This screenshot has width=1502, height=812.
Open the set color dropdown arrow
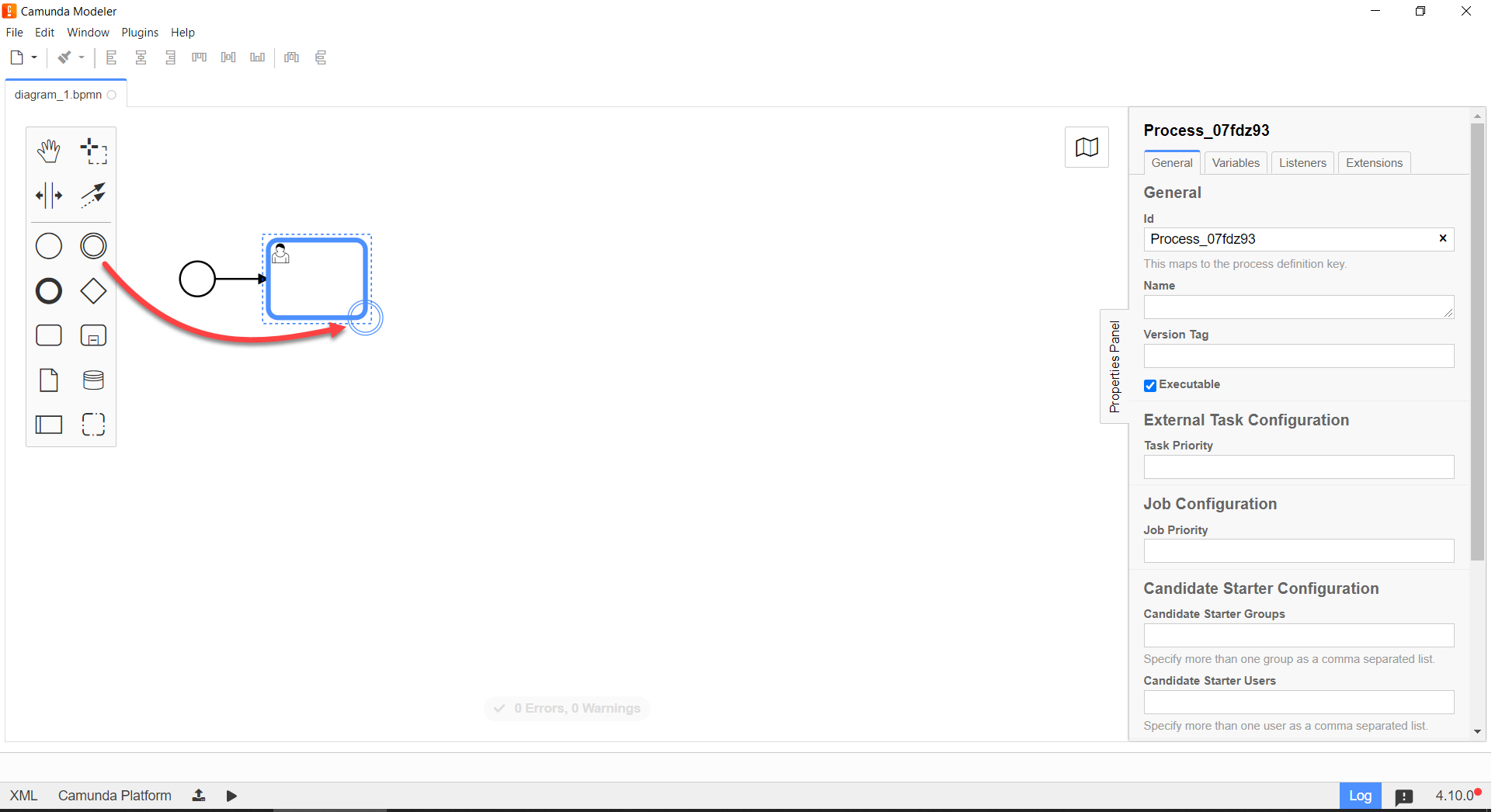click(x=82, y=57)
